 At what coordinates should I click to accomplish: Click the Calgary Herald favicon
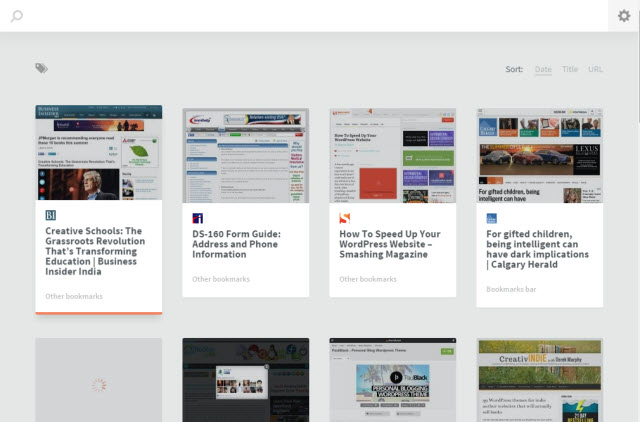click(491, 218)
